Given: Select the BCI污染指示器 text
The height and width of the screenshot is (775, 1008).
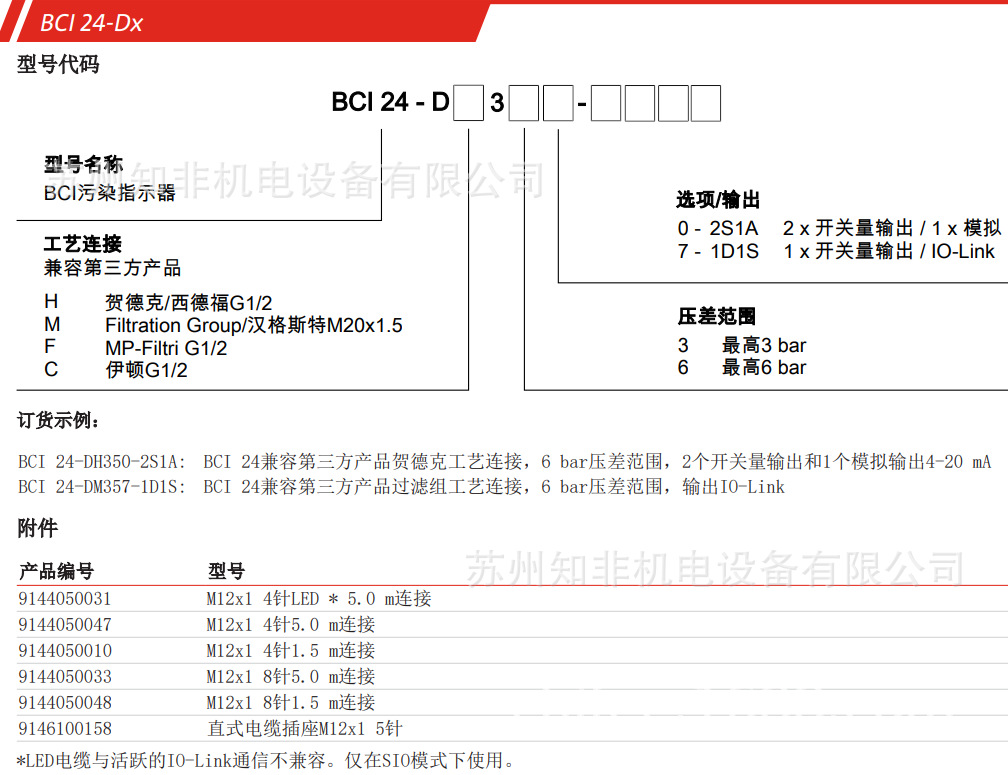Looking at the screenshot, I should tap(109, 193).
